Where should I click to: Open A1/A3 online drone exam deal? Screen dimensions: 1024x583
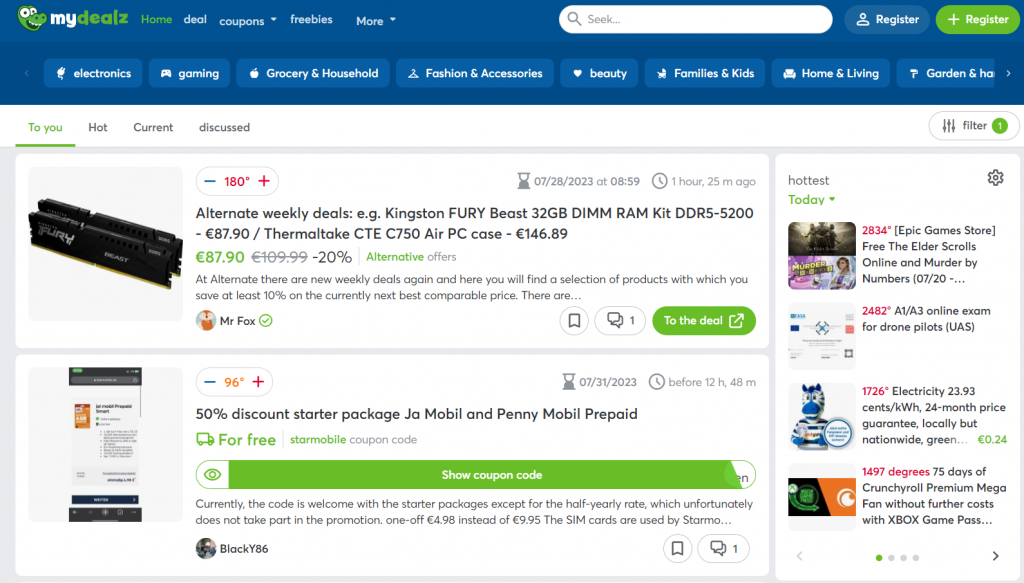[x=926, y=319]
